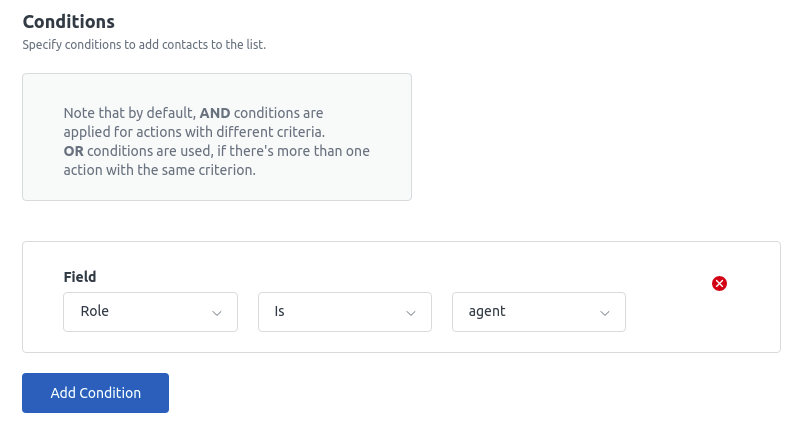Click the Add Condition button
This screenshot has height=434, width=802.
pyautogui.click(x=95, y=393)
